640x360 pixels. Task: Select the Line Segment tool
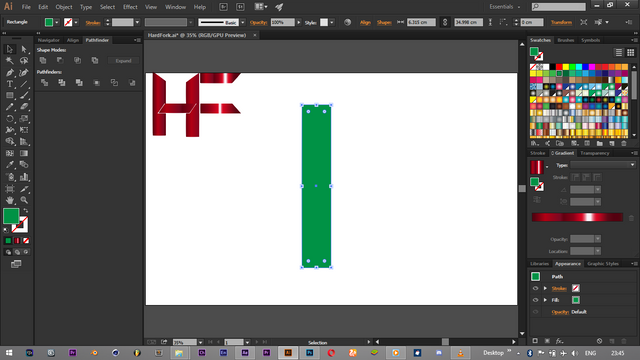tap(24, 84)
